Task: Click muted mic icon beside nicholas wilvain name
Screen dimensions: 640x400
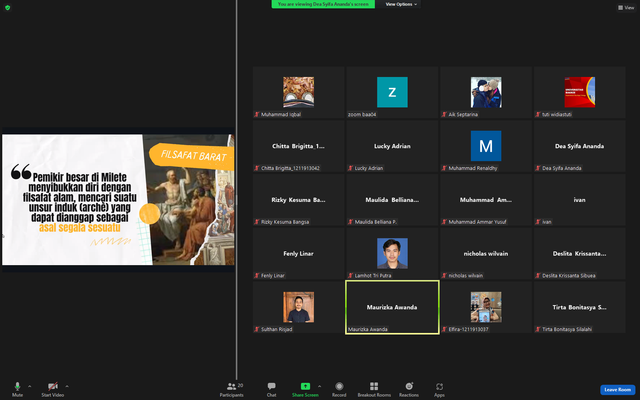Action: [x=444, y=276]
